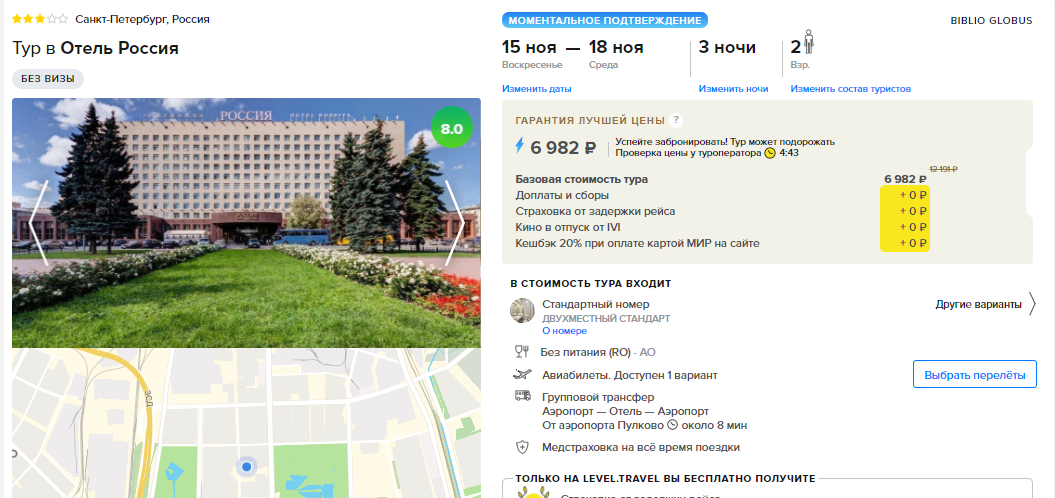Open Изменить состав туристов link
This screenshot has height=498, width=1055.
(x=850, y=89)
